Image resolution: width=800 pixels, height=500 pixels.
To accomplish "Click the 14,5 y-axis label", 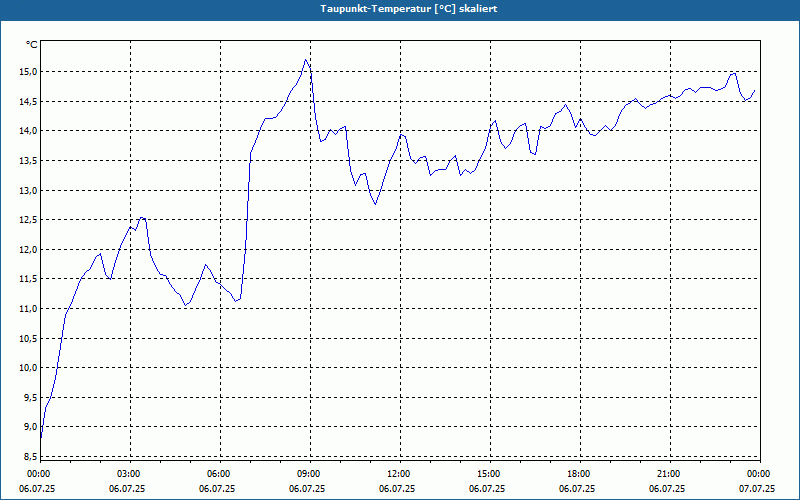I will point(30,102).
